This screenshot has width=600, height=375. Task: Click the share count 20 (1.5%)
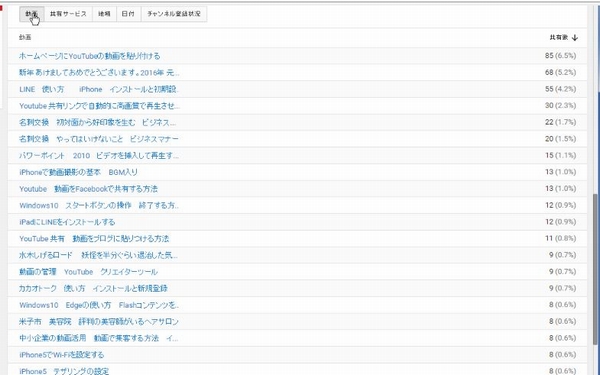click(x=561, y=139)
